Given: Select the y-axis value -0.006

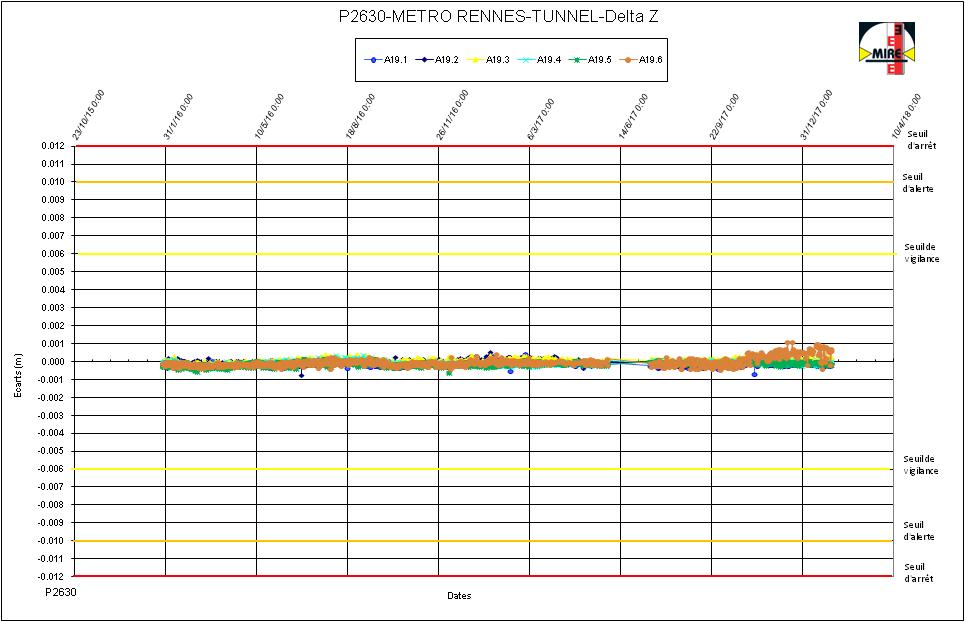Looking at the screenshot, I should click(51, 469).
